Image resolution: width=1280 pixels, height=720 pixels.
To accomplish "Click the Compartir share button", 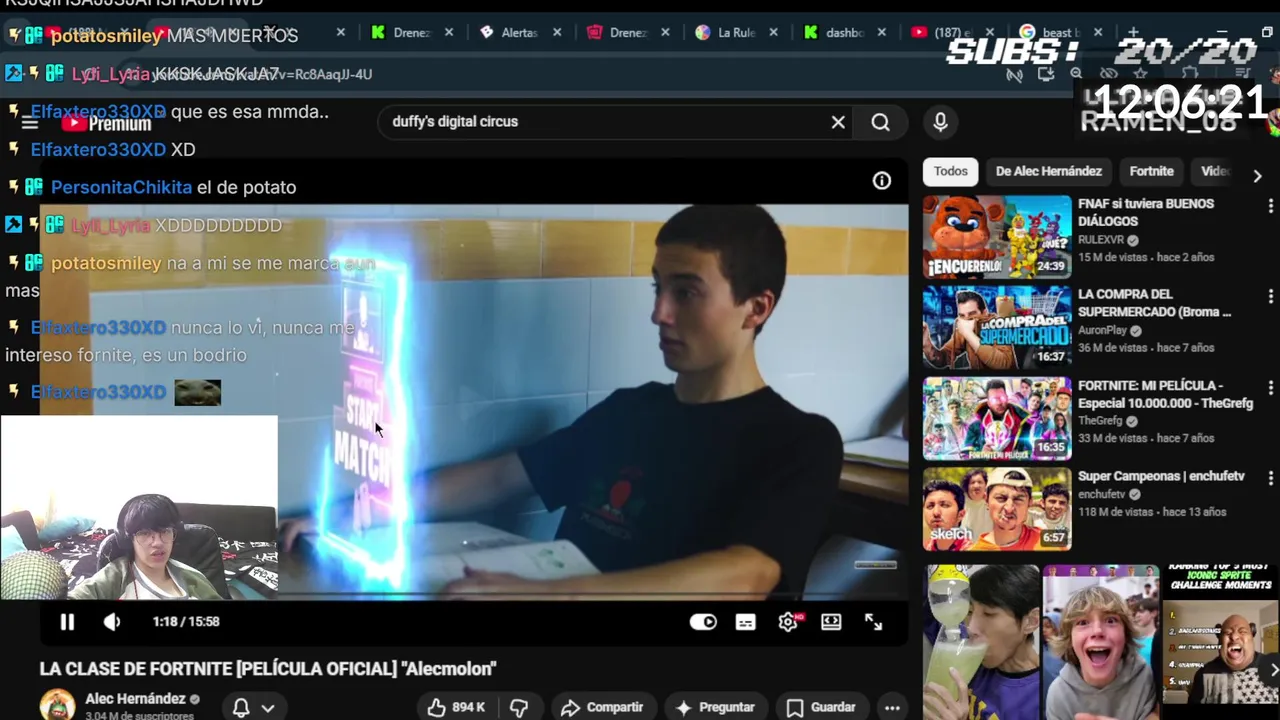I will pyautogui.click(x=602, y=707).
